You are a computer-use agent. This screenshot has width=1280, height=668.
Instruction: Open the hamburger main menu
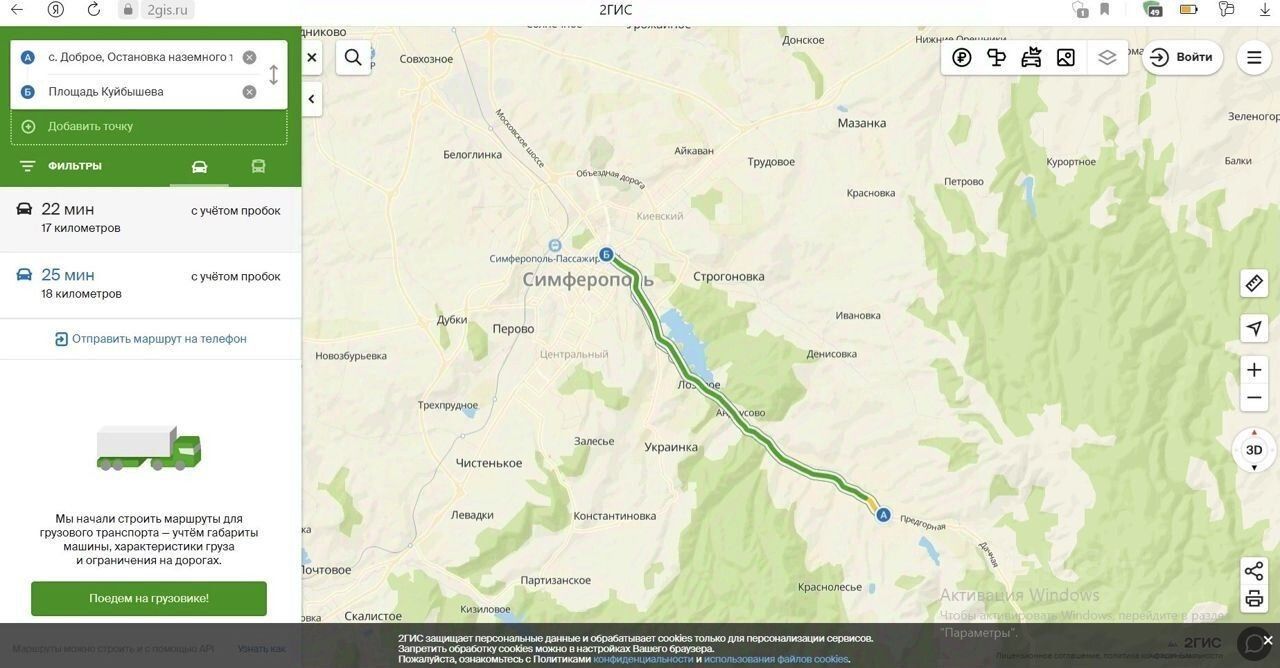click(1254, 57)
